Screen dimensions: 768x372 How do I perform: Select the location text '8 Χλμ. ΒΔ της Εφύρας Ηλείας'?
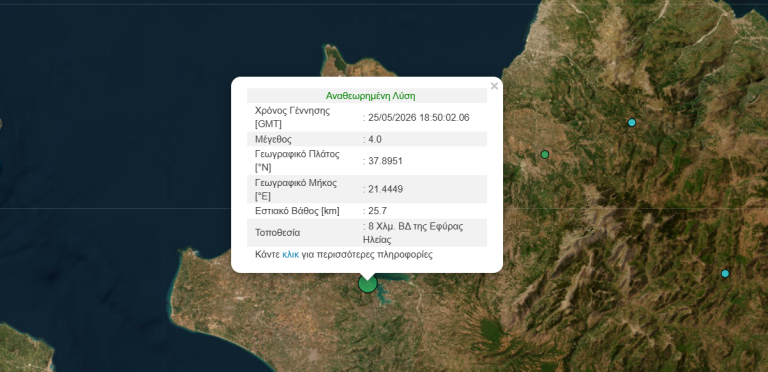click(413, 233)
